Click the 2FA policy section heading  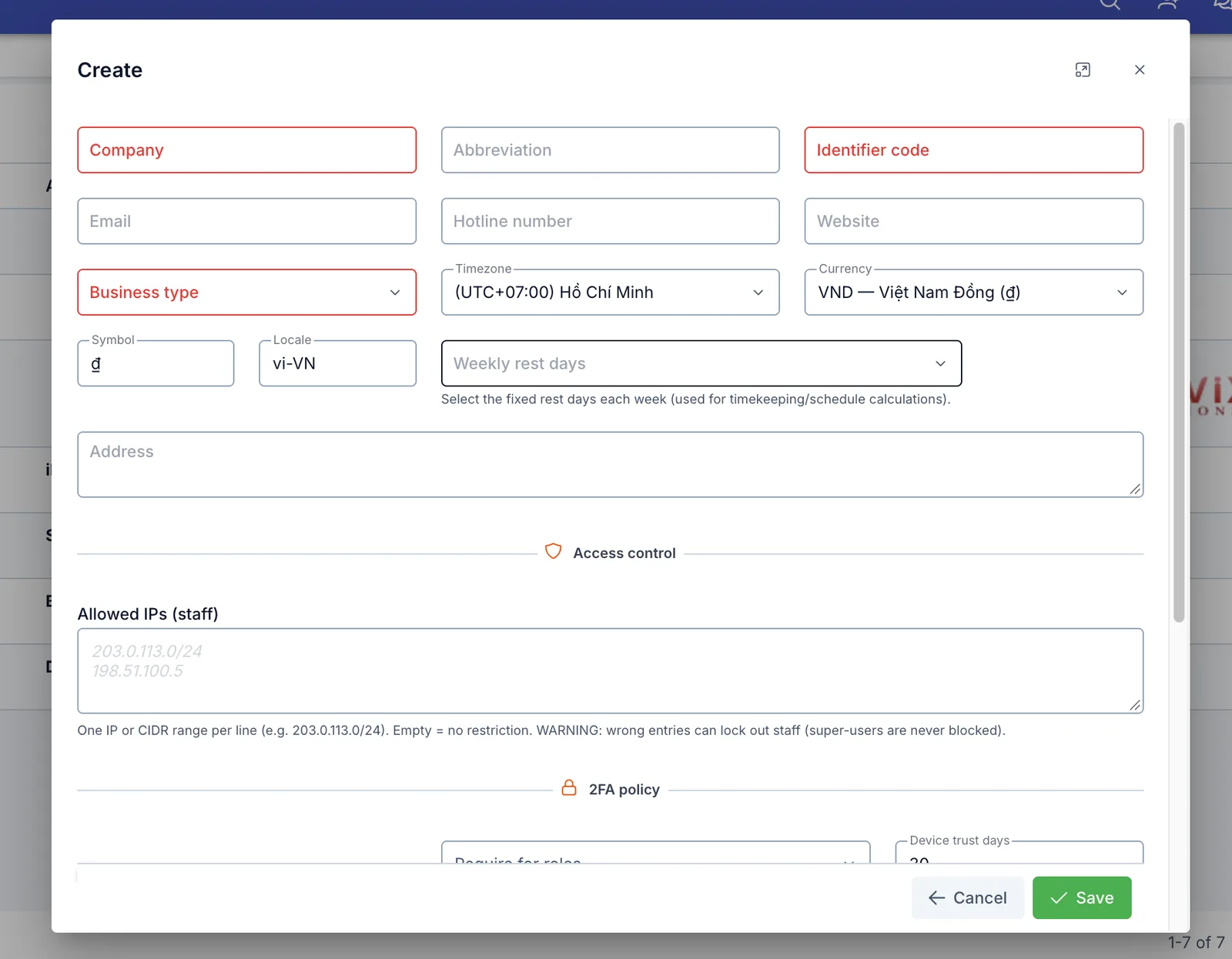[624, 790]
